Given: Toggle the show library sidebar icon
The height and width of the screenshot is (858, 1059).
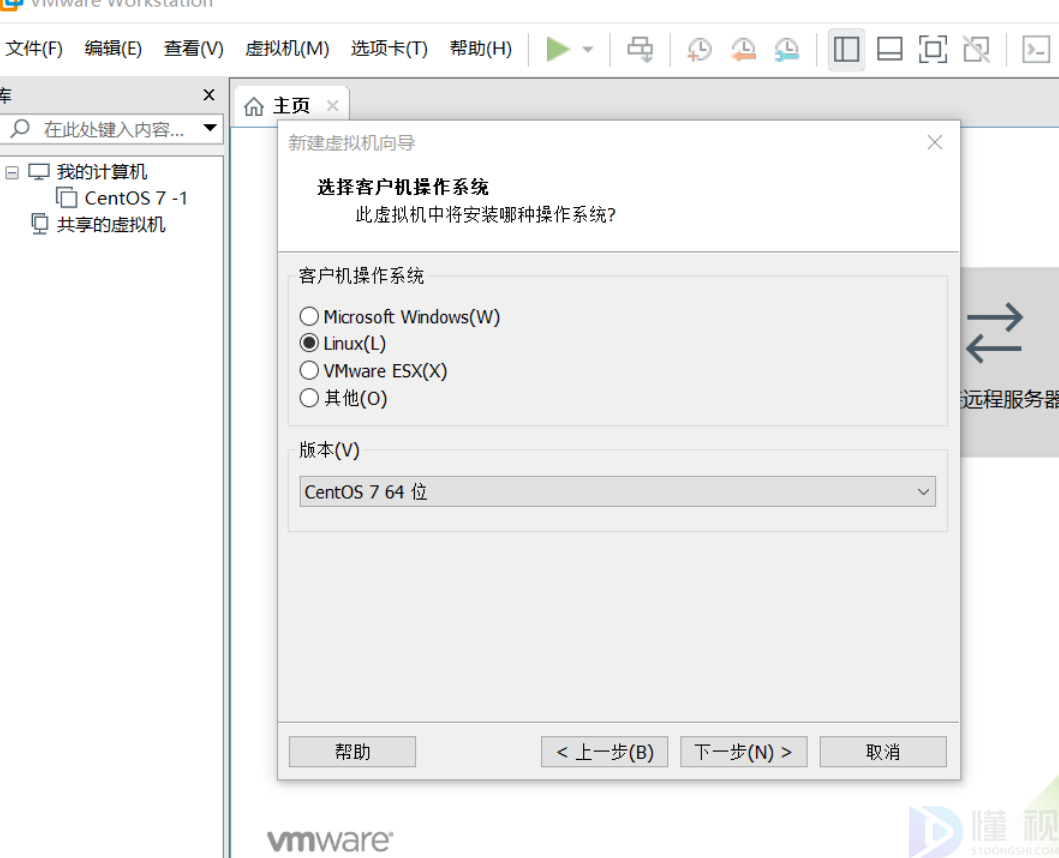Looking at the screenshot, I should click(x=846, y=49).
